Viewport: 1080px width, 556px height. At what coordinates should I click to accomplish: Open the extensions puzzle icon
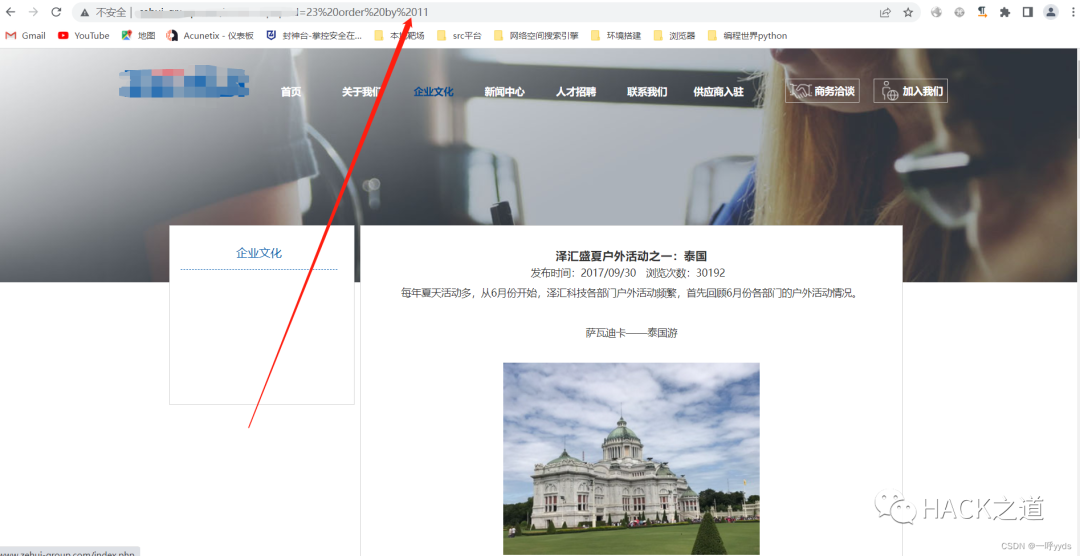pos(1004,12)
